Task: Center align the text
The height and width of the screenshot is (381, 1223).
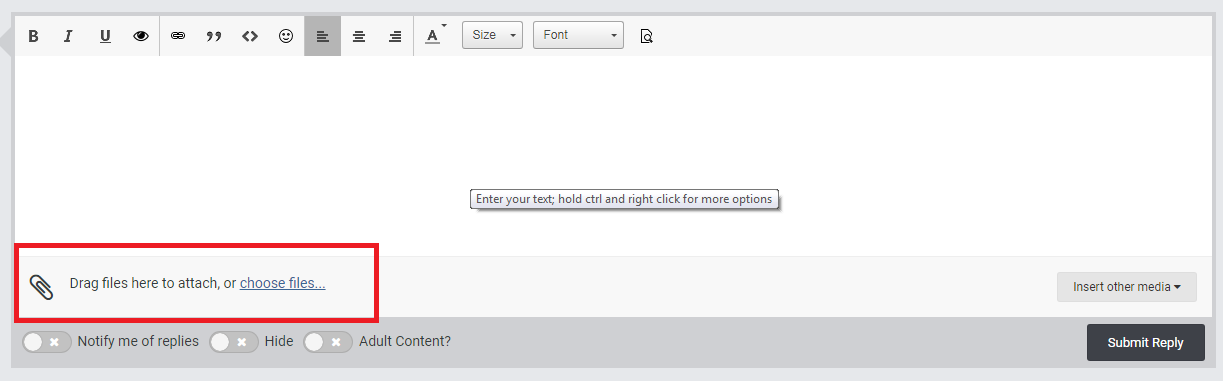Action: click(359, 36)
